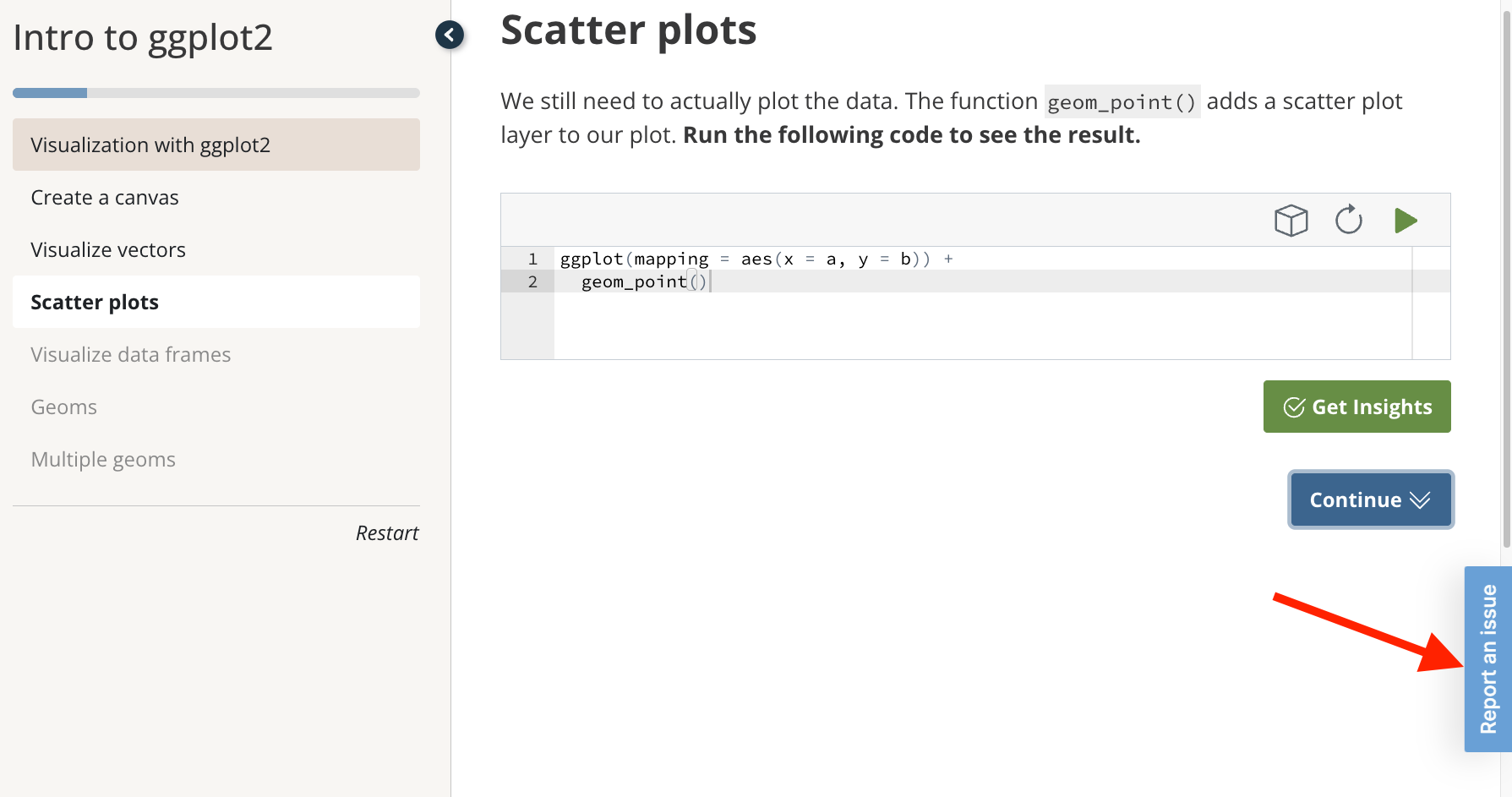Navigate to the Geoms lesson
The image size is (1512, 797).
64,407
